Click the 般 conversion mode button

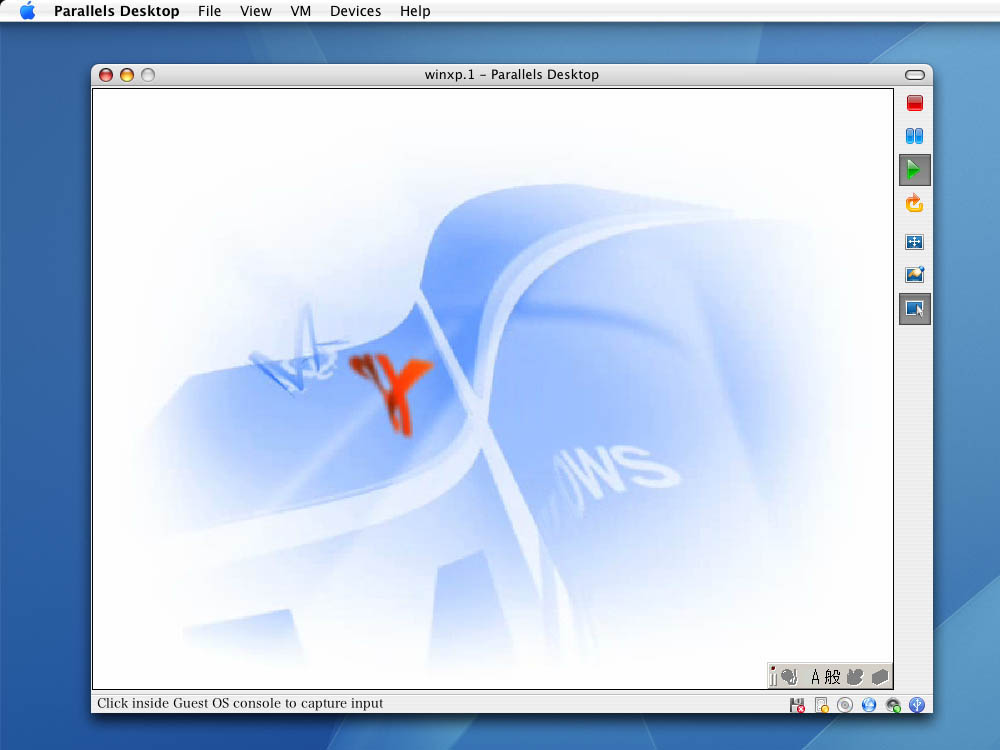point(832,677)
